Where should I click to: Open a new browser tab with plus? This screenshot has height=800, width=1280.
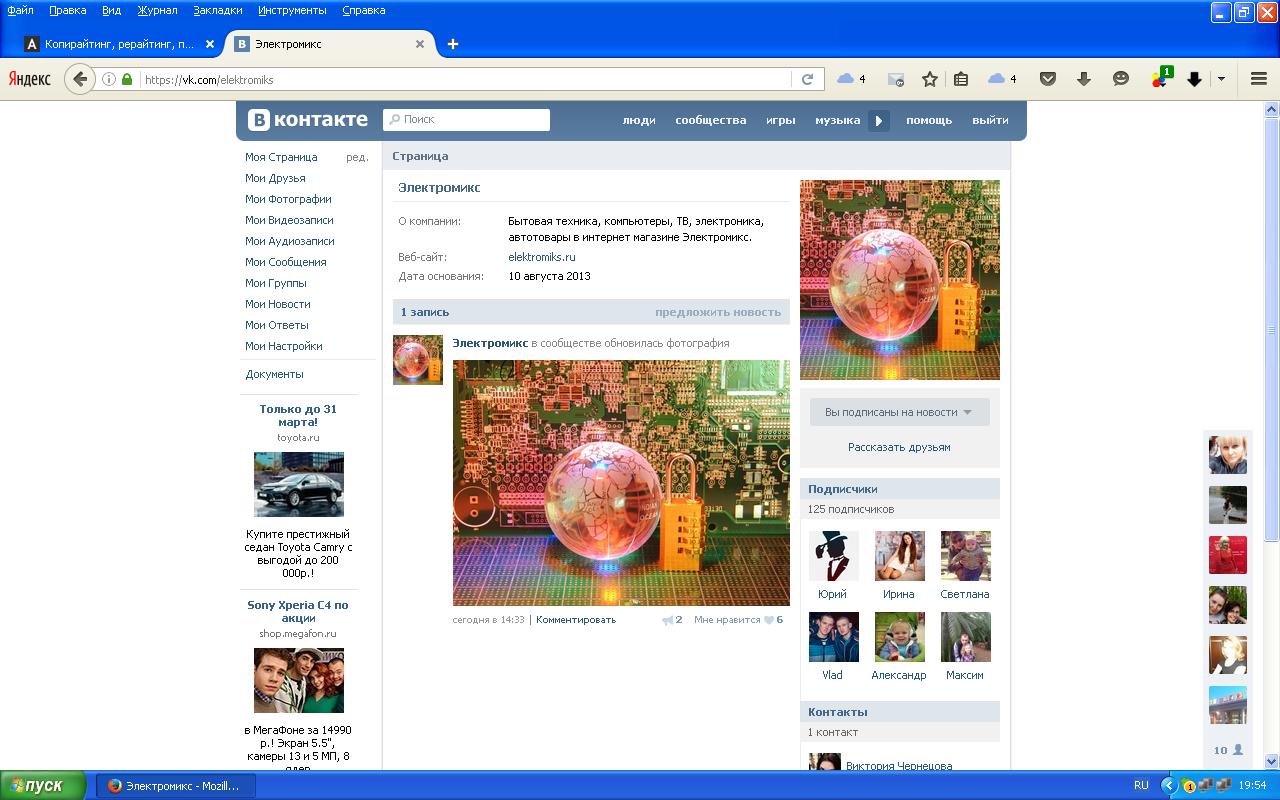(453, 44)
